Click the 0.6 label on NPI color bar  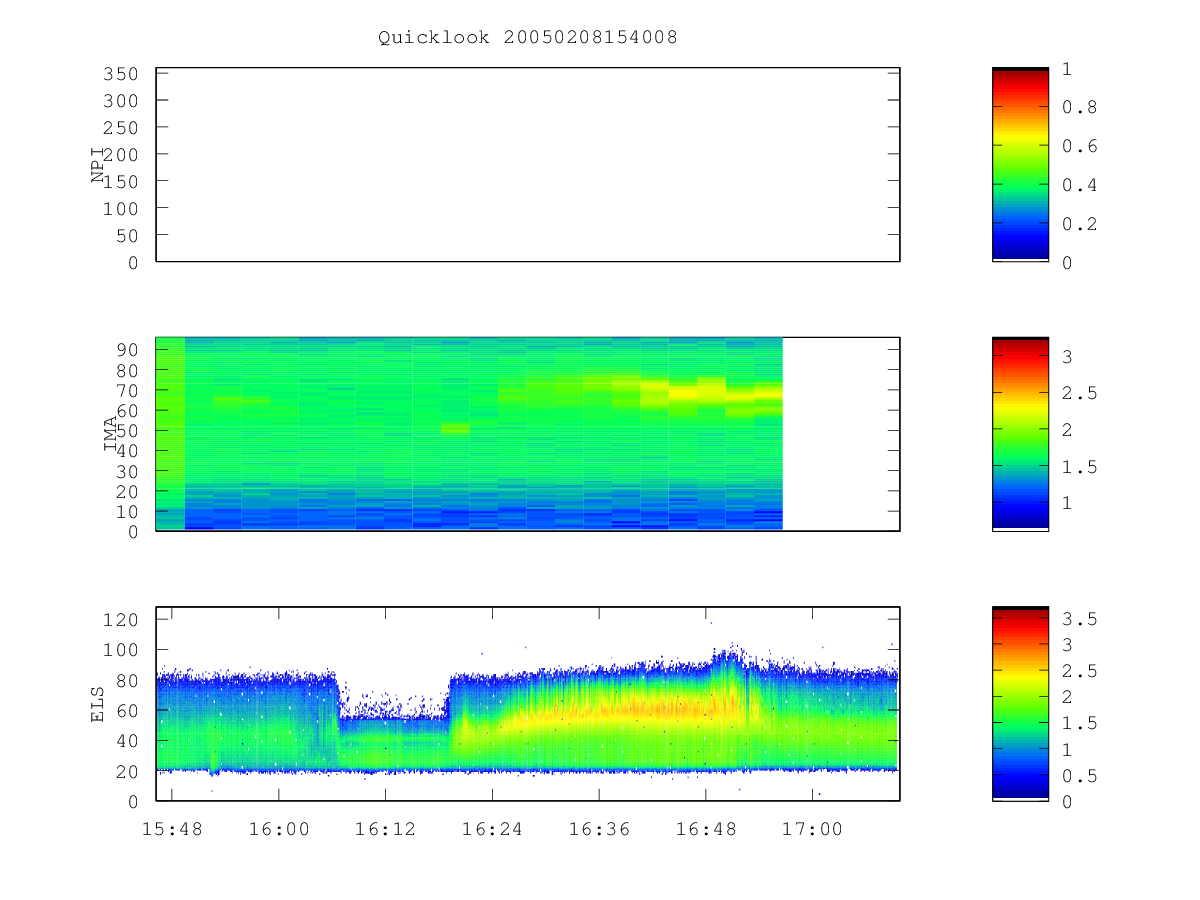(x=1078, y=146)
